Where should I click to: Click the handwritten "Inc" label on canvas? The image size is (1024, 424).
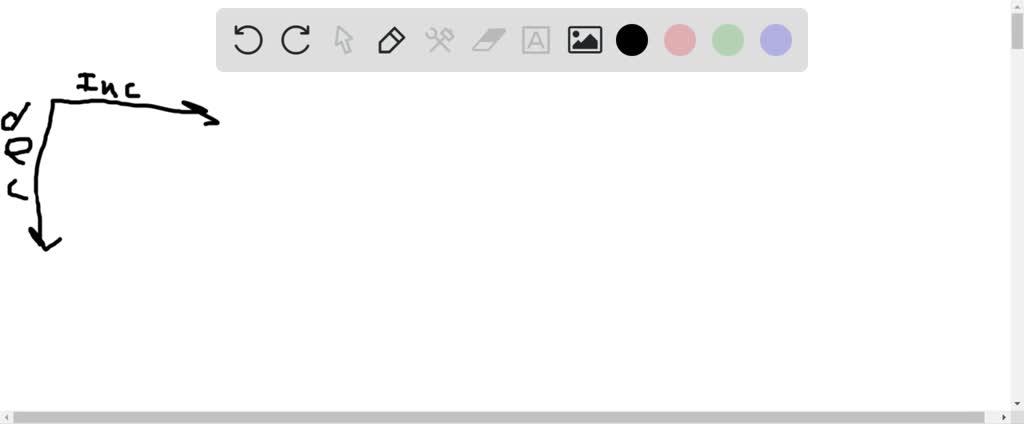(108, 85)
